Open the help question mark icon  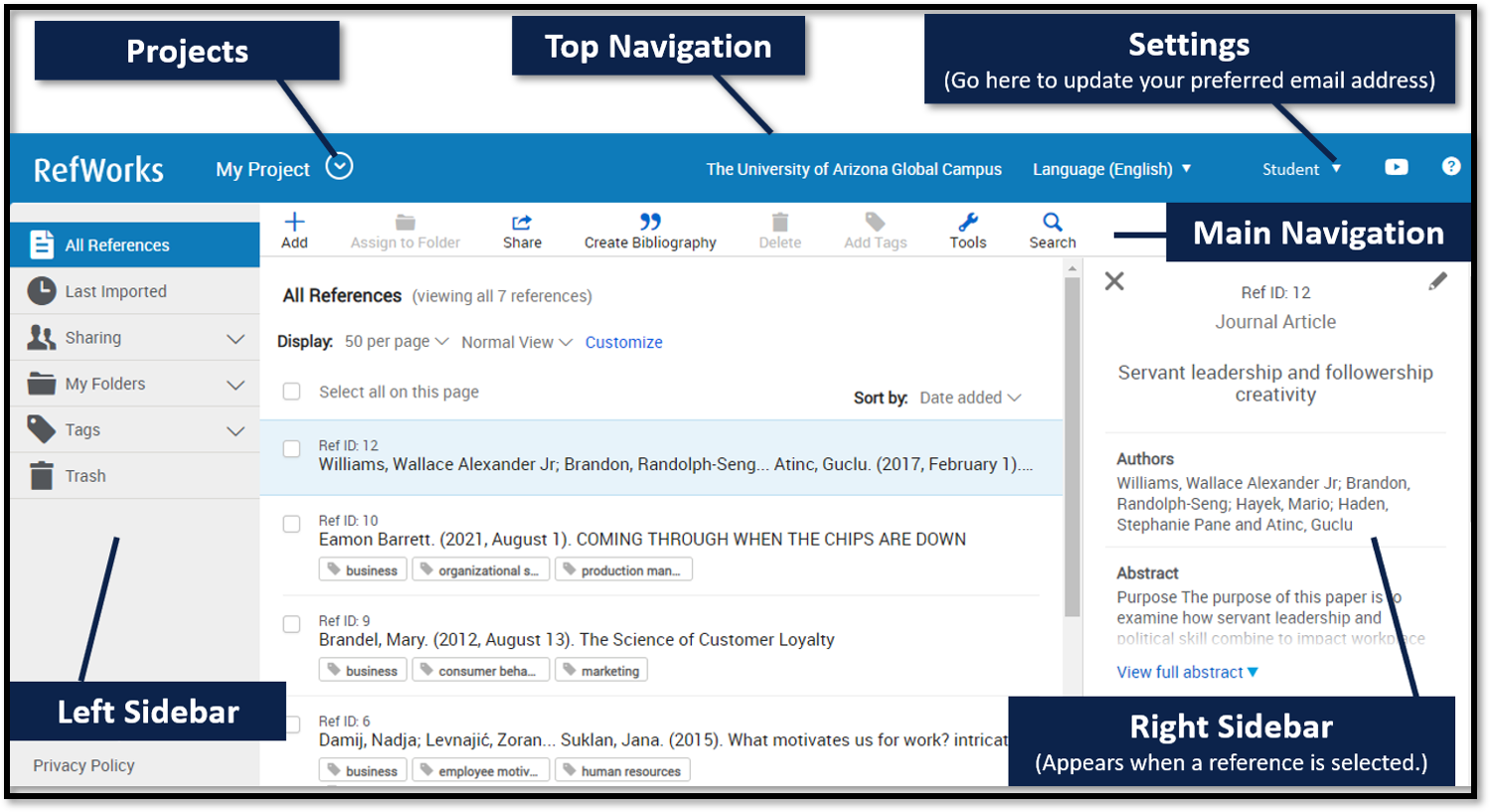coord(1451,167)
